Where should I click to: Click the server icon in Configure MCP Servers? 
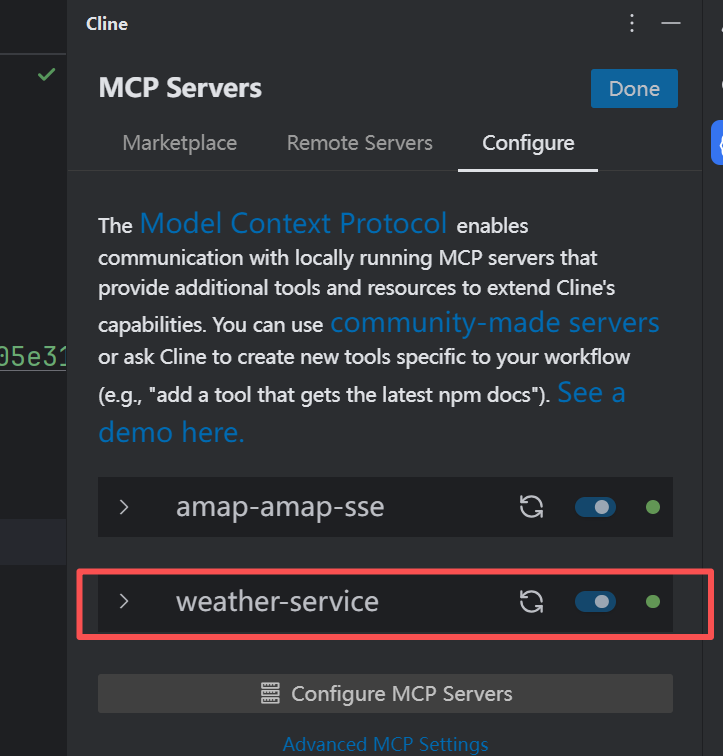(270, 693)
